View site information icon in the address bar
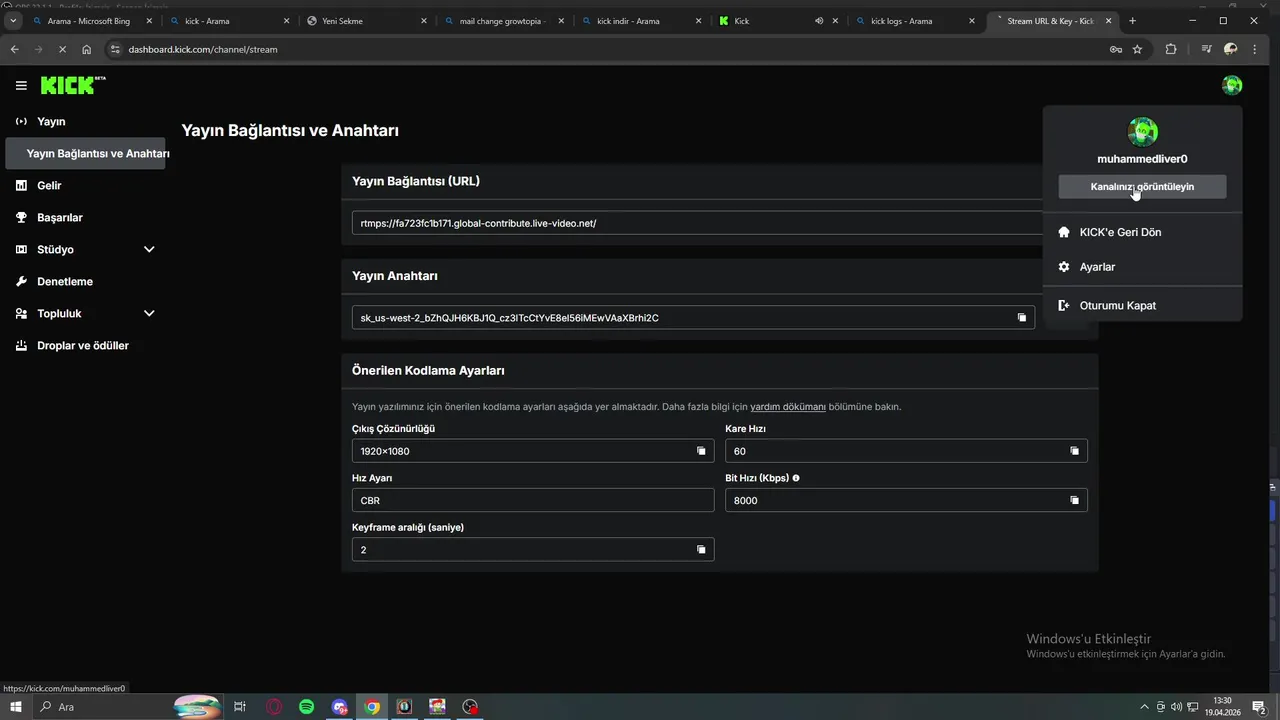The image size is (1280, 720). pos(115,49)
